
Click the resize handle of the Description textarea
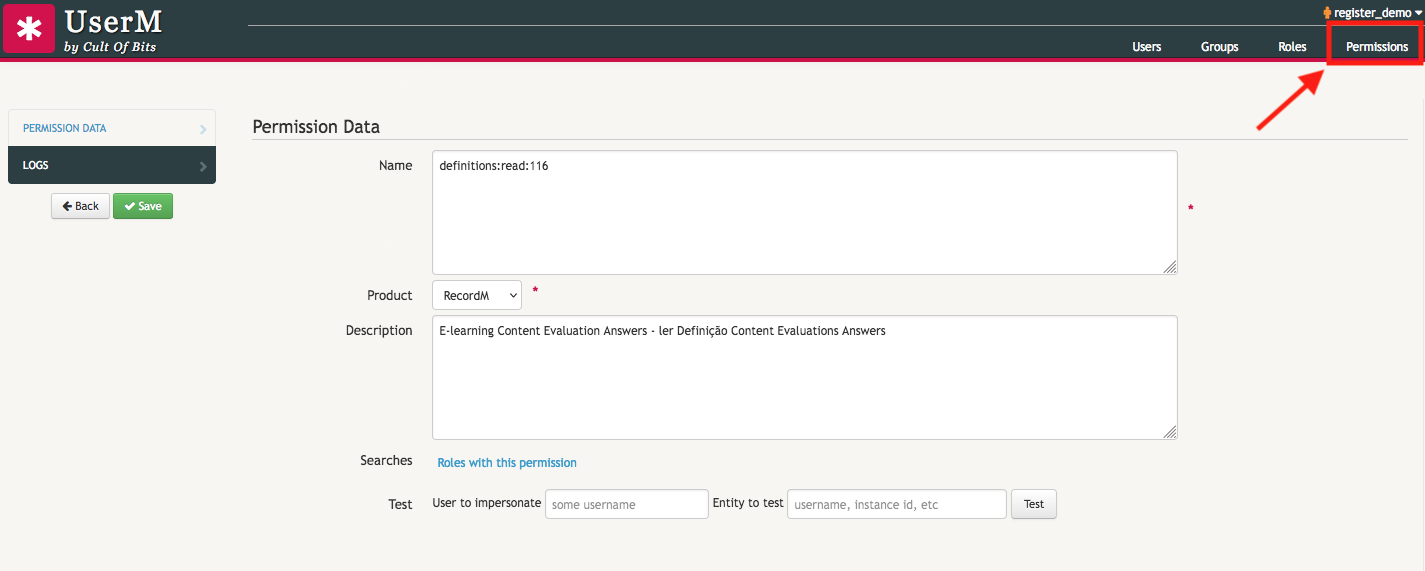point(1170,432)
